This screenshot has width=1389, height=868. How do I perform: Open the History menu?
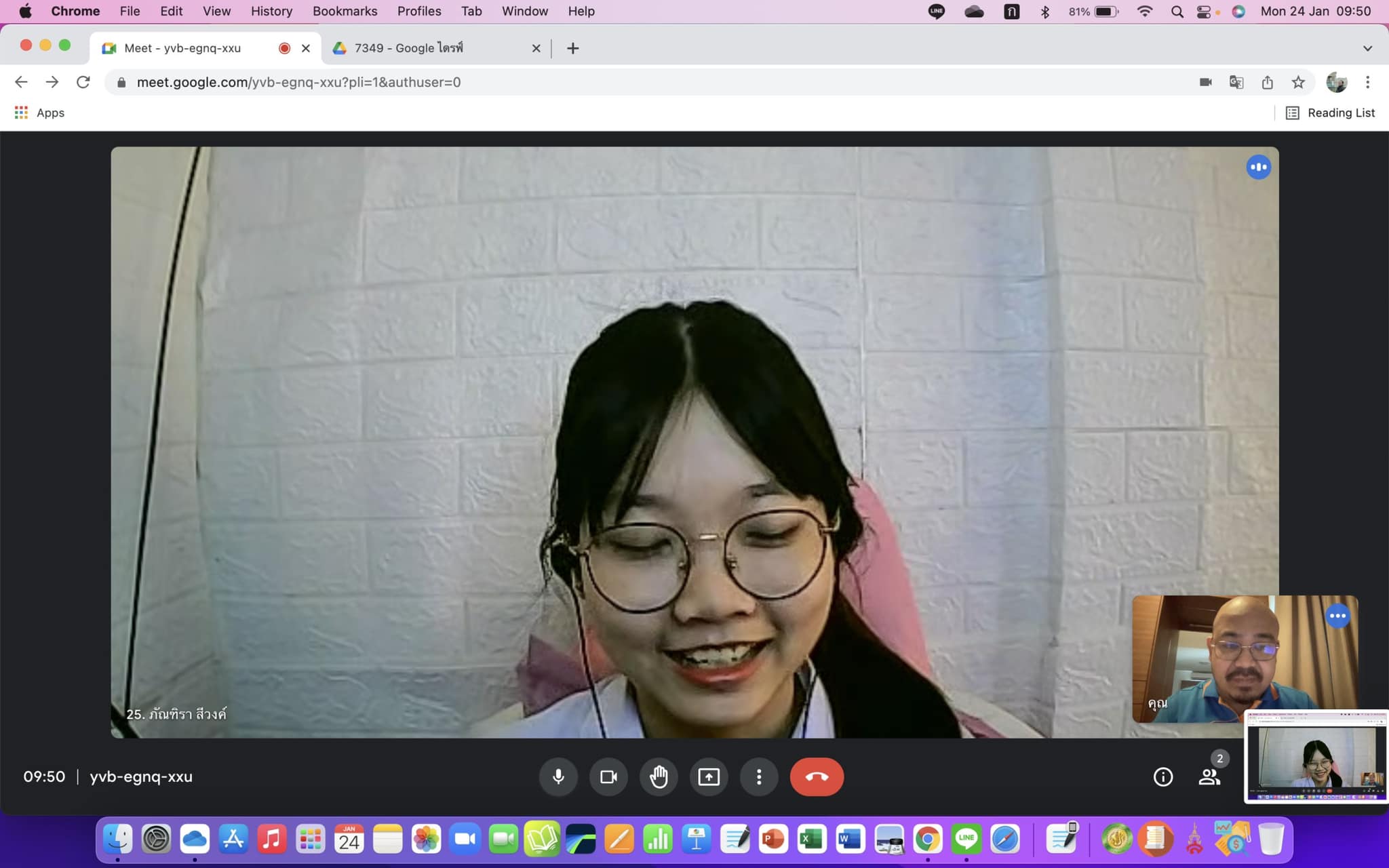point(271,11)
